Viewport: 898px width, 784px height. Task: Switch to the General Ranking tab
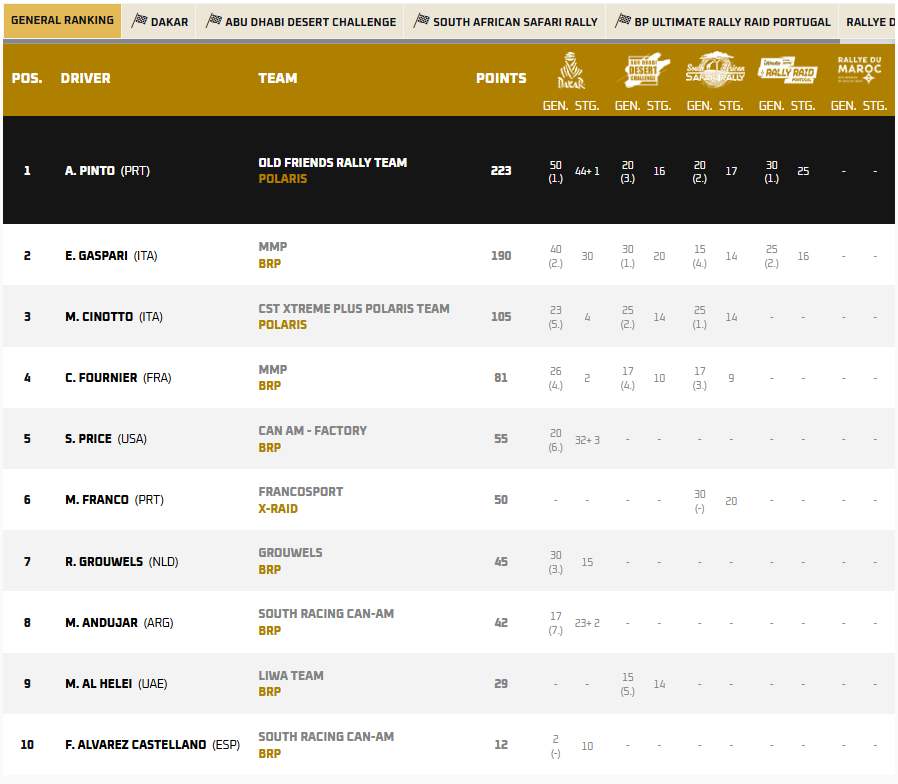61,21
